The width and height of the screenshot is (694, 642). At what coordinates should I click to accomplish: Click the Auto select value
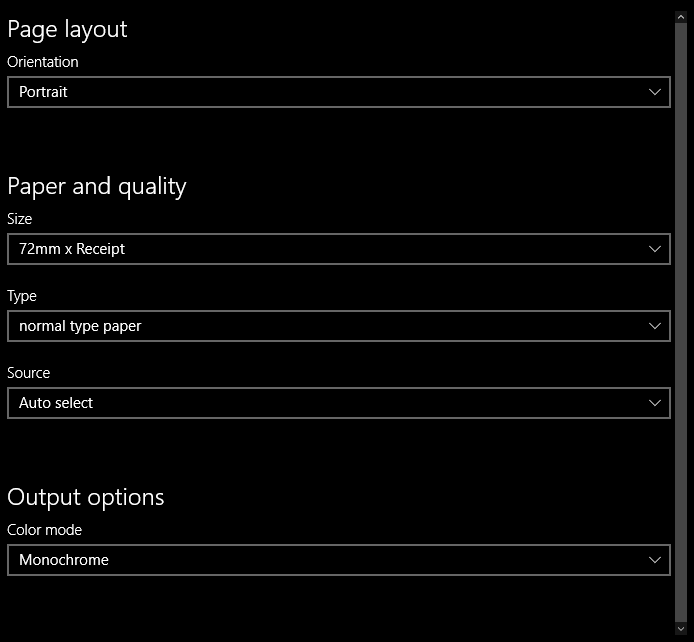(56, 403)
